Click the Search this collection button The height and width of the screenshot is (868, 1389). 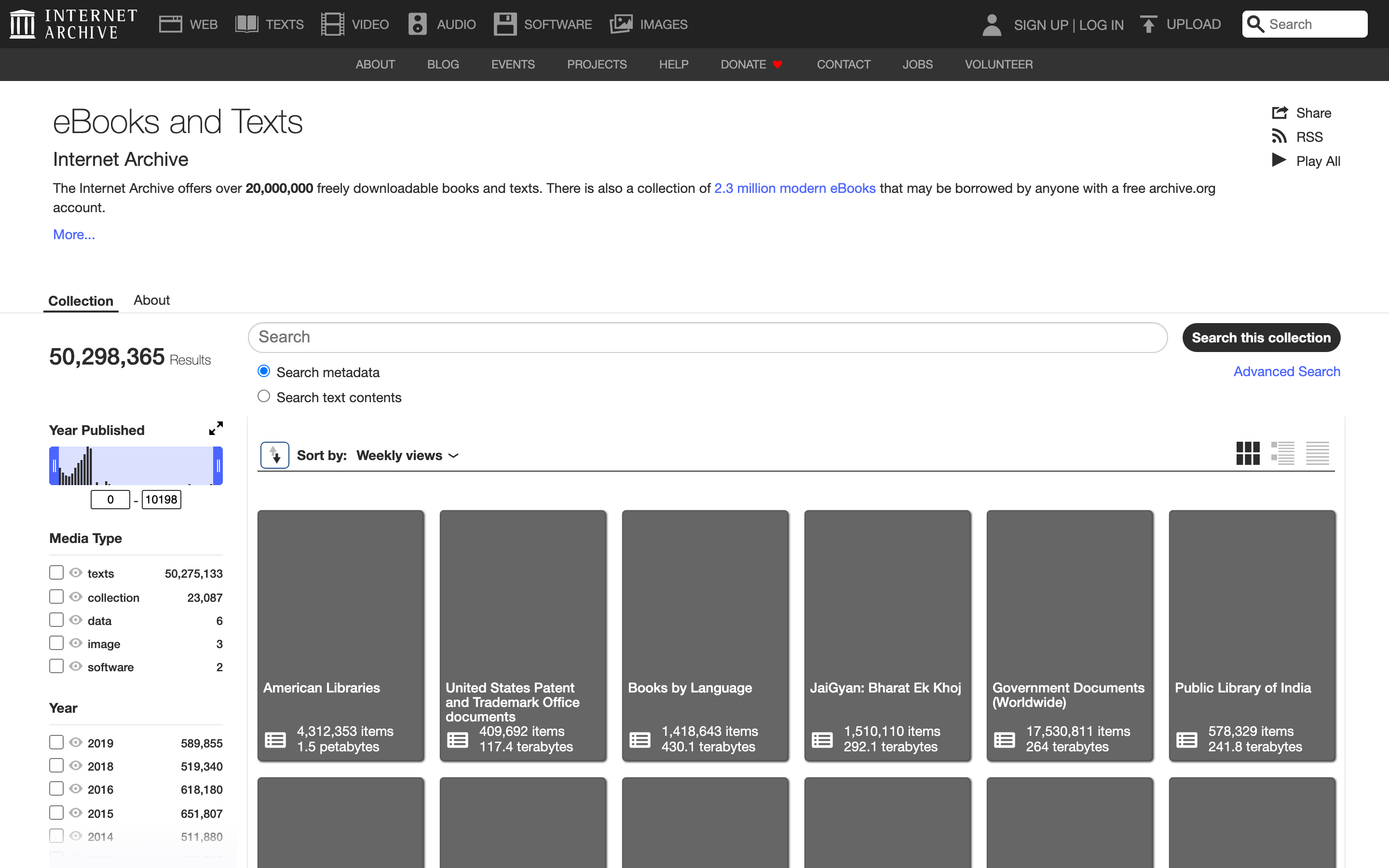tap(1261, 338)
